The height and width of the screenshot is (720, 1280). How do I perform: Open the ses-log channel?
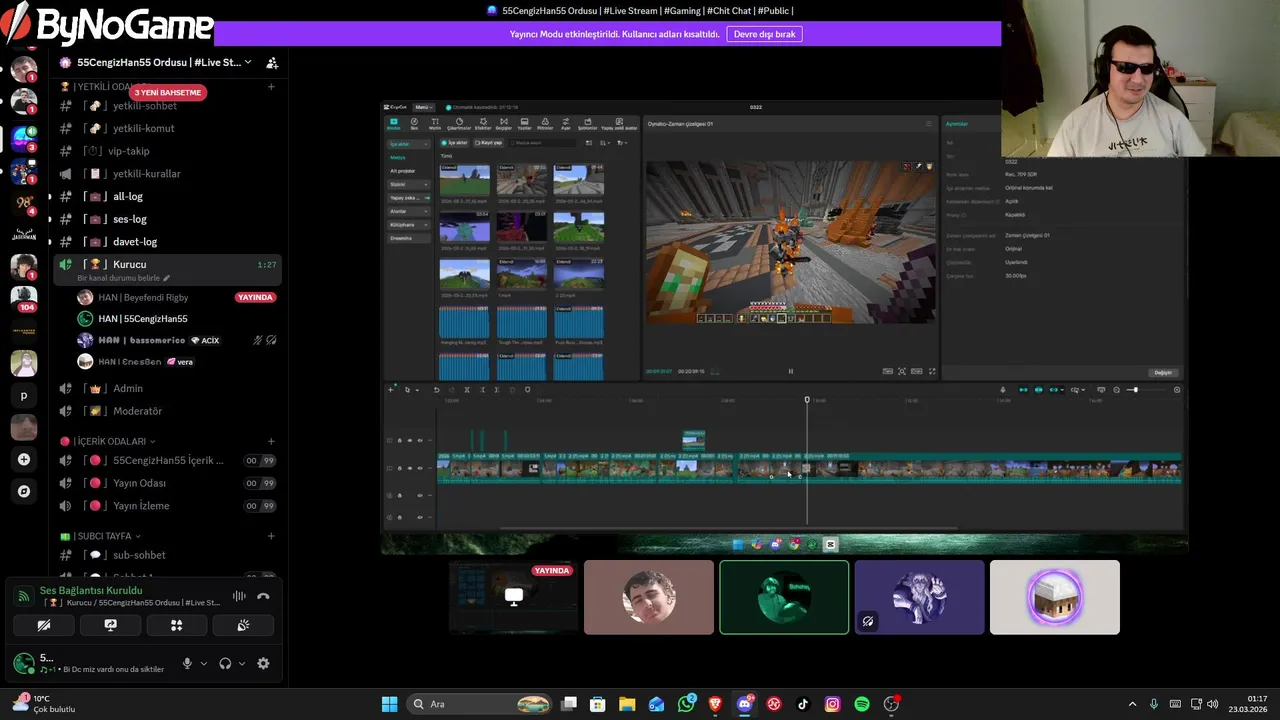pyautogui.click(x=168, y=219)
